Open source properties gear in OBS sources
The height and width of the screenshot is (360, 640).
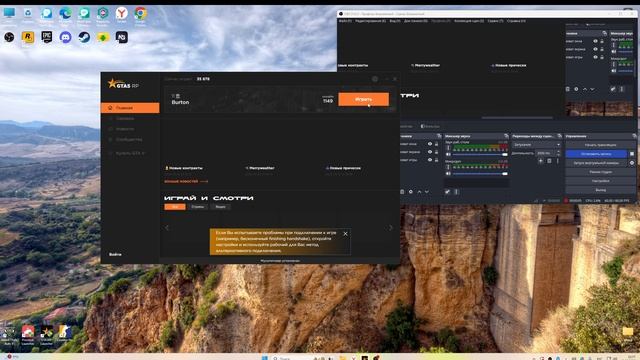411,191
